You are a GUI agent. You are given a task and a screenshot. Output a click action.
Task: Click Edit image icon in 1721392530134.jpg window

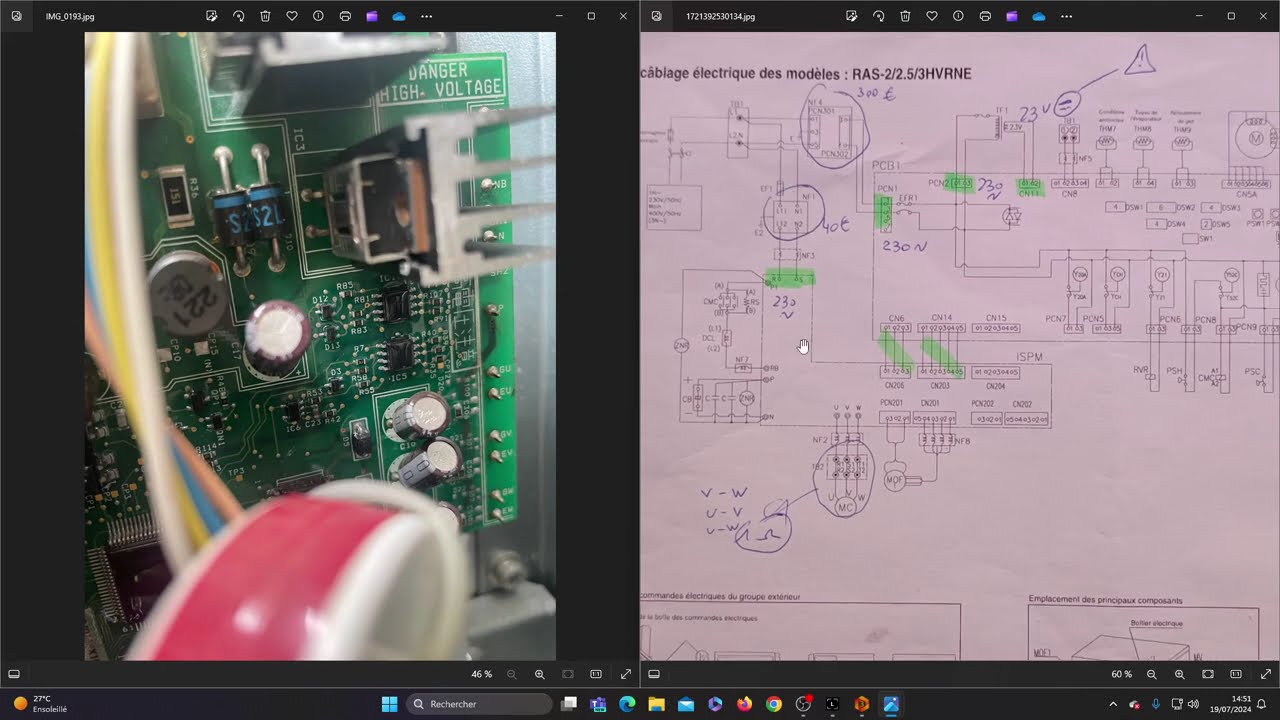851,16
